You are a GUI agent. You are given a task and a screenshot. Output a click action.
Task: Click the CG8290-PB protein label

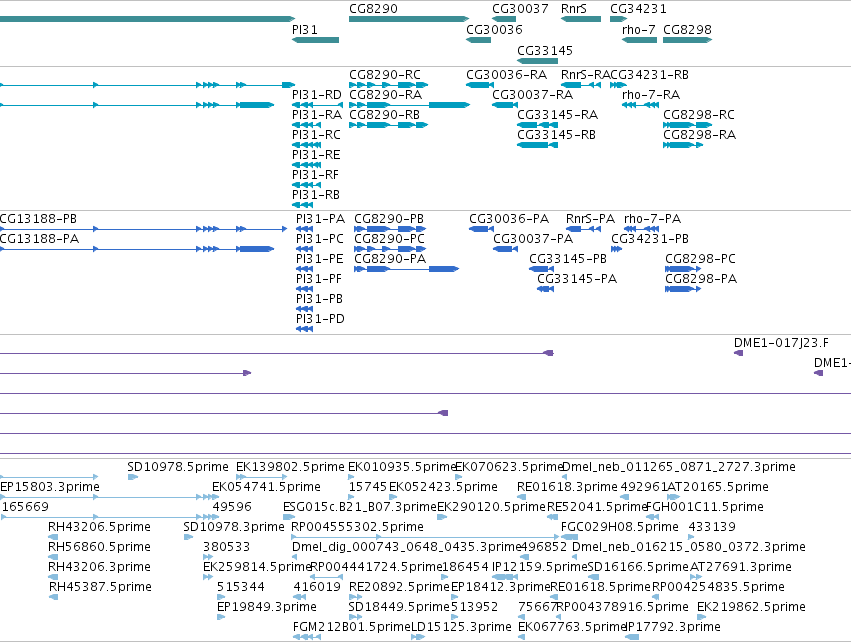[389, 219]
